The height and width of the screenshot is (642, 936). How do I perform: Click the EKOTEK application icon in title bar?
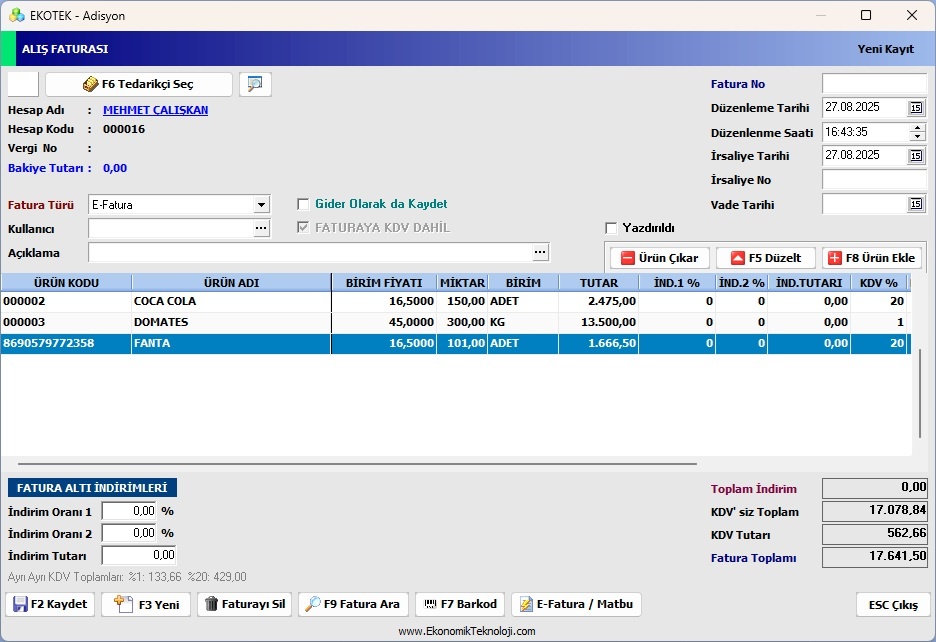[x=17, y=16]
